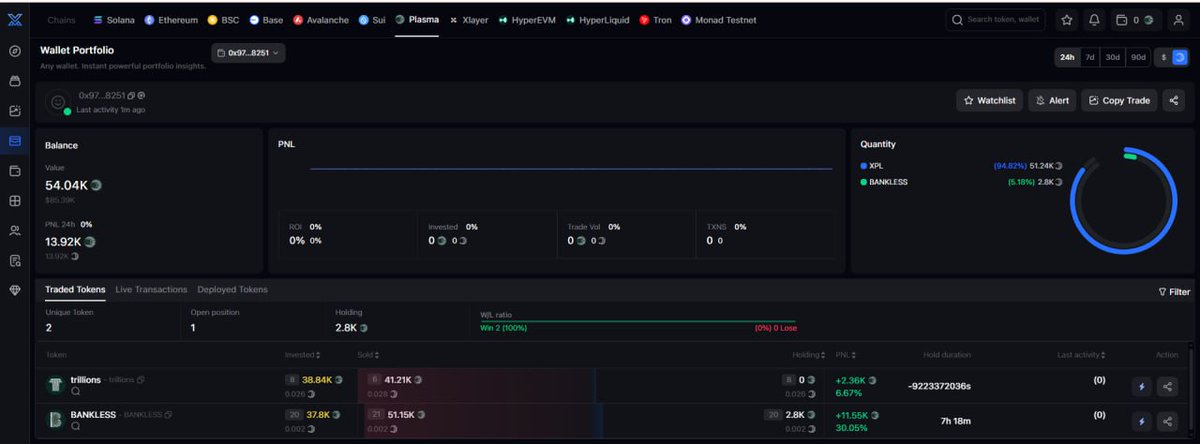Click the Alert button
The width and height of the screenshot is (1200, 444).
(1053, 100)
